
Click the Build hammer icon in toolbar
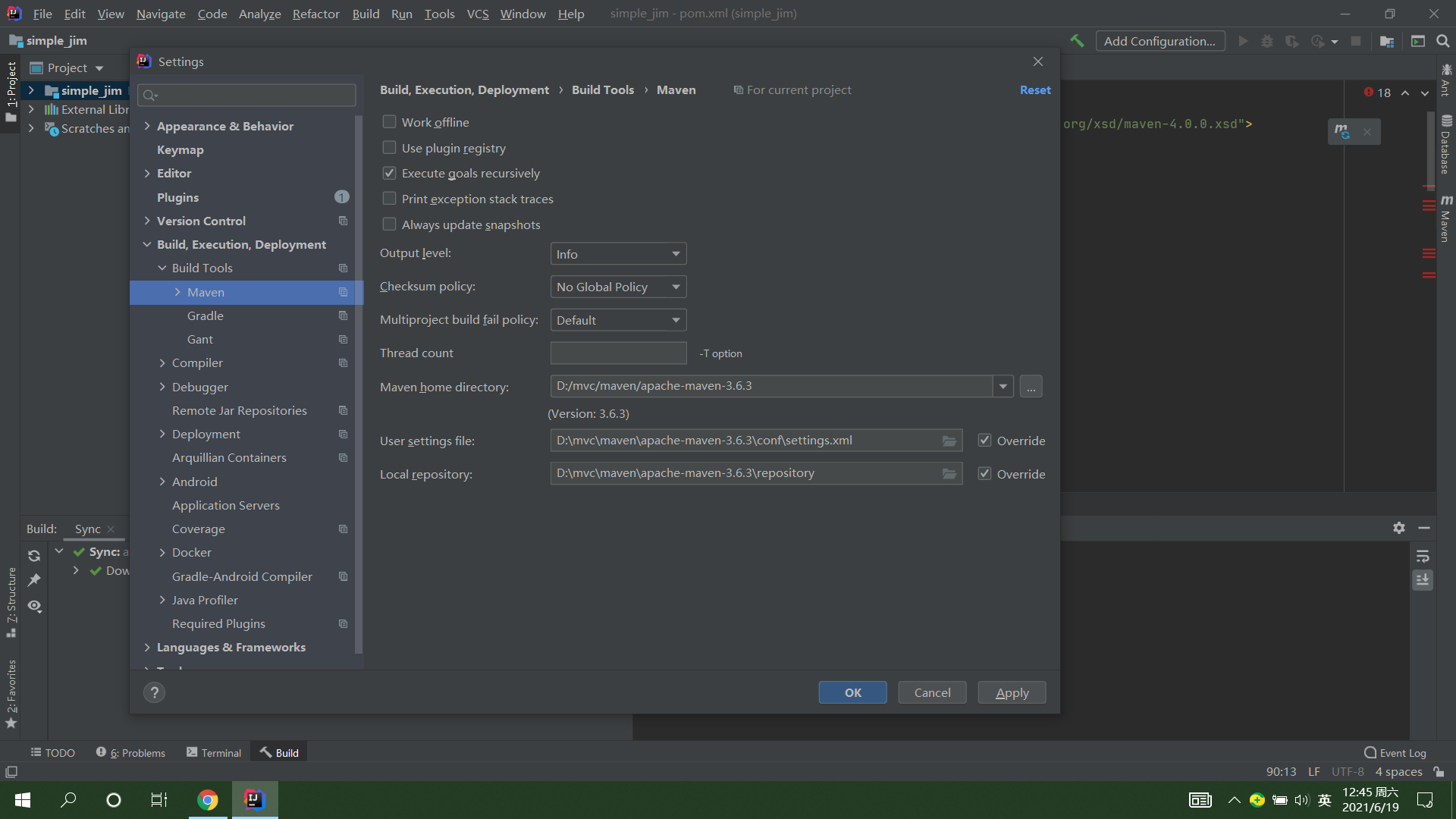[1077, 41]
